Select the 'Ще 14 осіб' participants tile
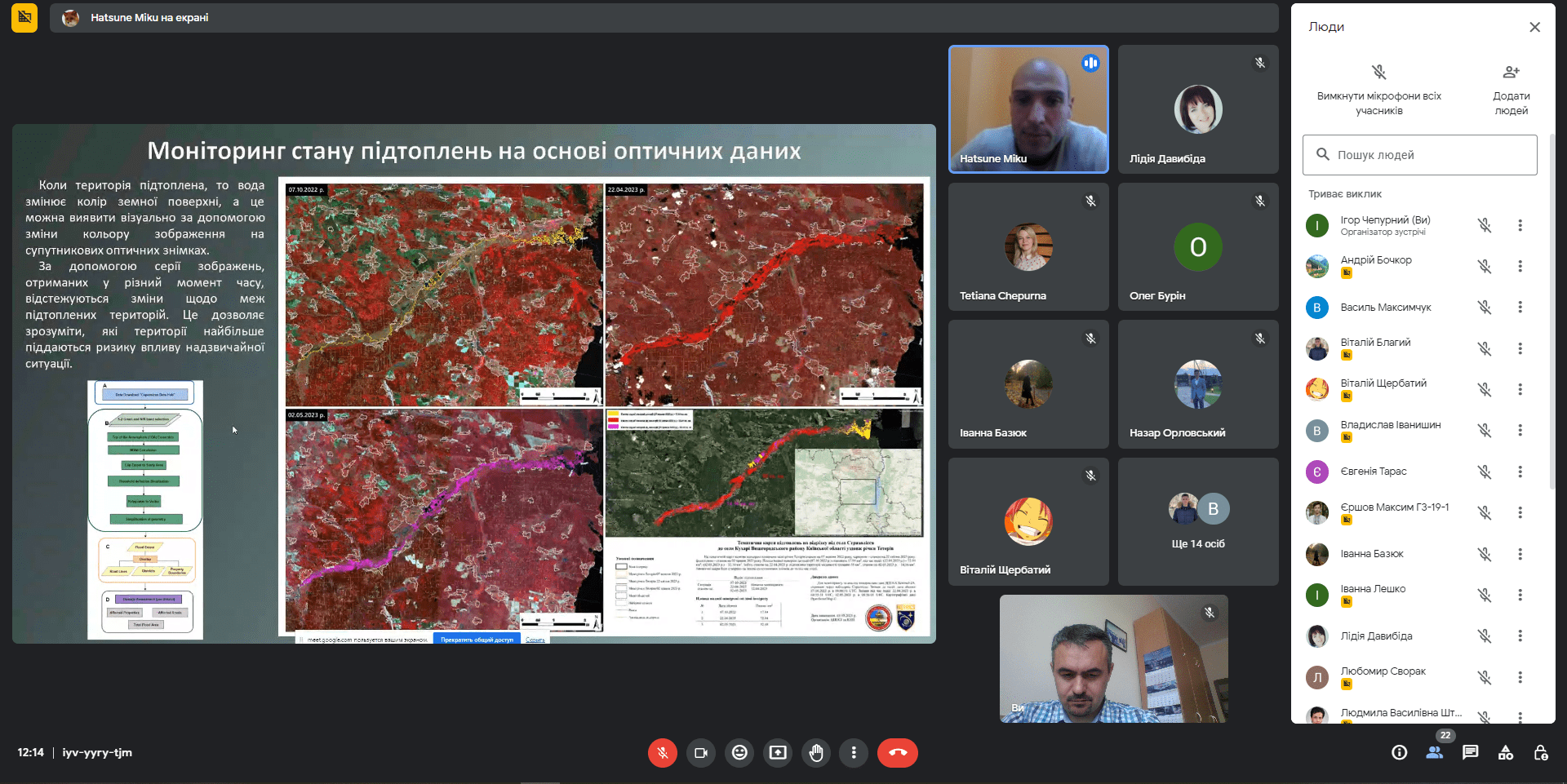This screenshot has height=784, width=1567. click(1197, 521)
